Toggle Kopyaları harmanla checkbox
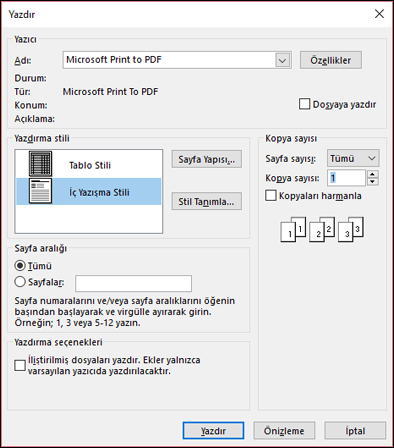This screenshot has width=394, height=448. tap(271, 195)
